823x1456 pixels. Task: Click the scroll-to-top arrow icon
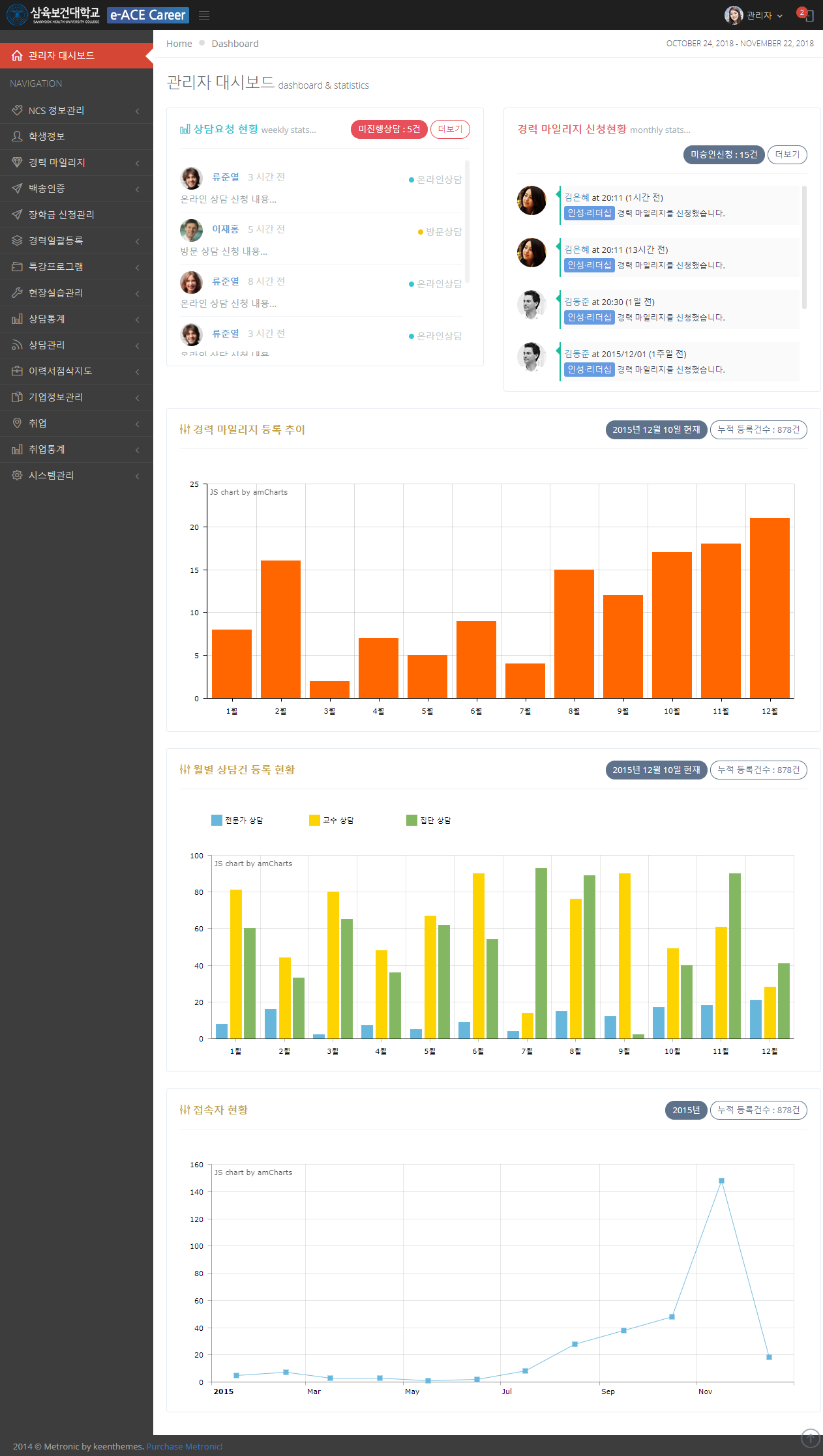810,1437
